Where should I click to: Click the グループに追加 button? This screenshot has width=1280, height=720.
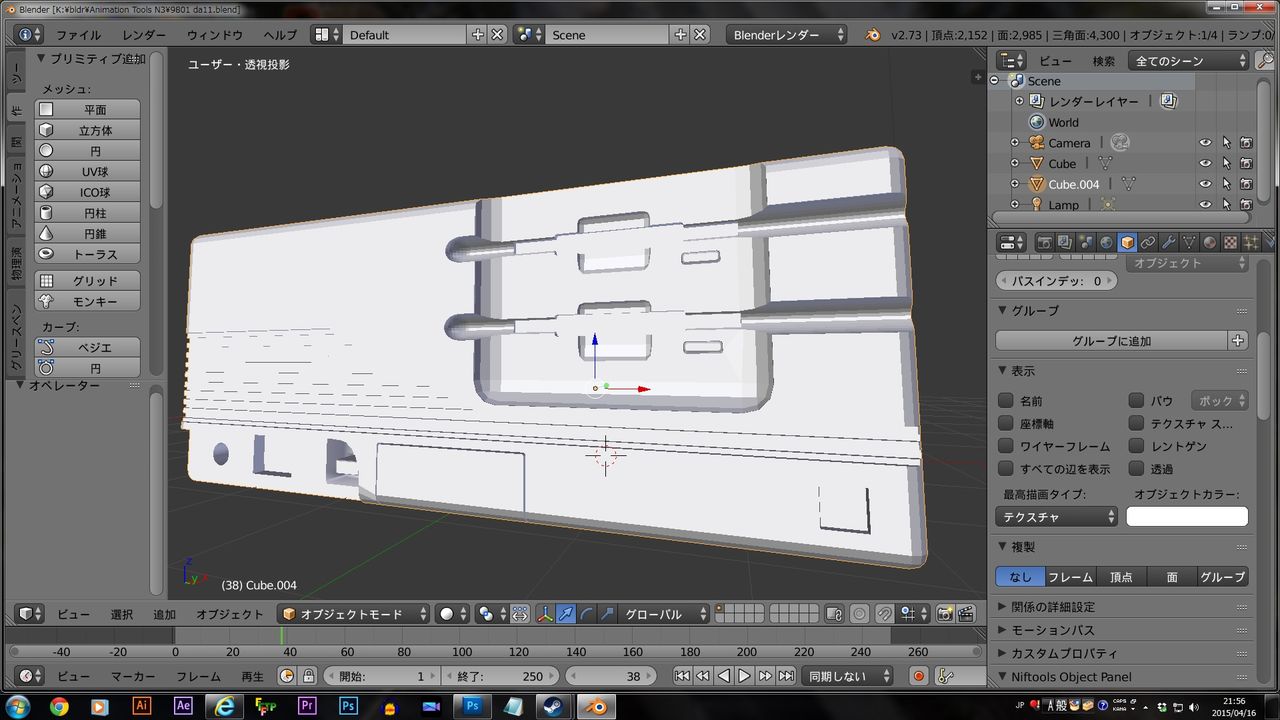pos(1111,341)
